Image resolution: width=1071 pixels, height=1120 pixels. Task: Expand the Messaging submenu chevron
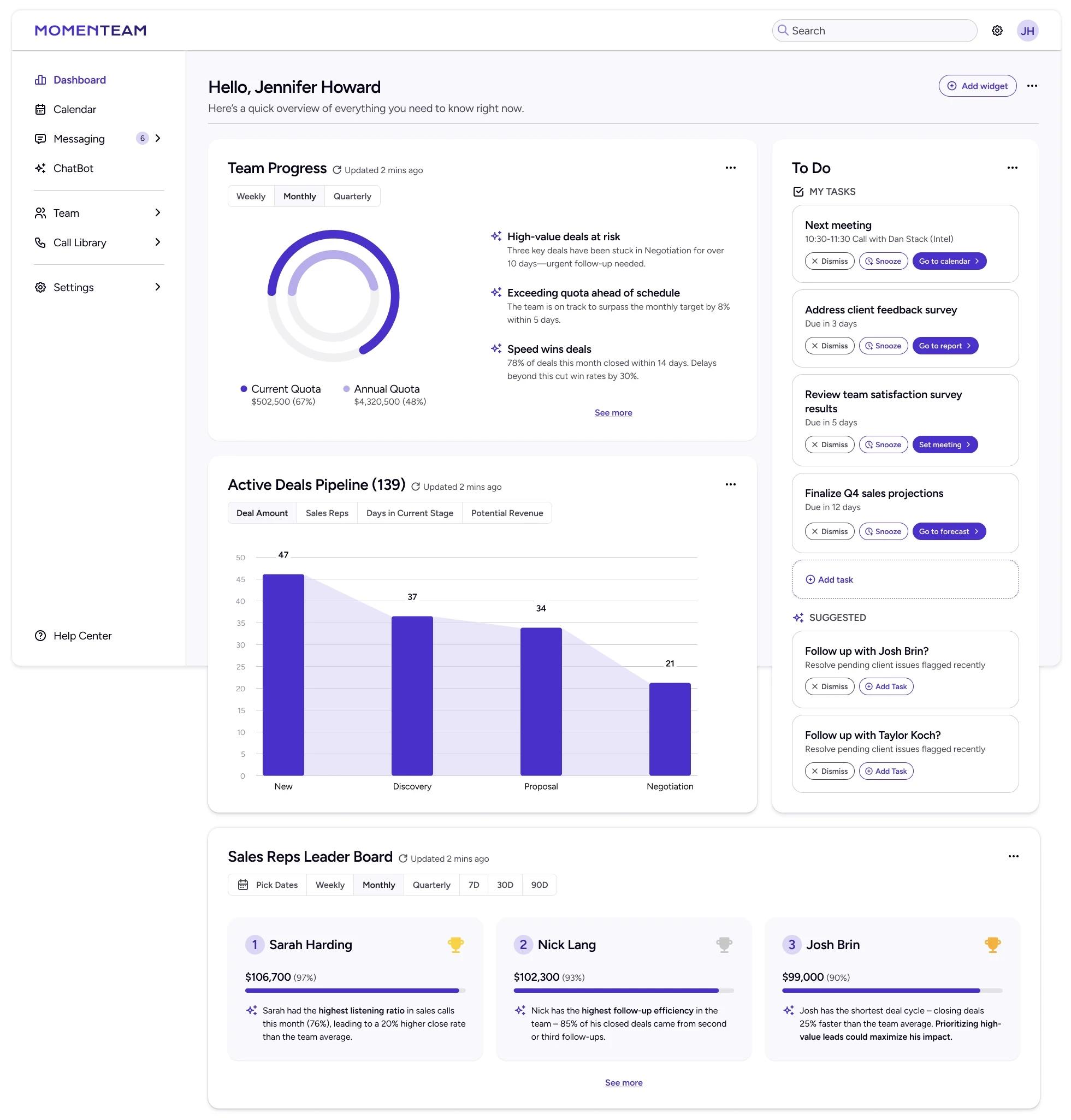158,138
